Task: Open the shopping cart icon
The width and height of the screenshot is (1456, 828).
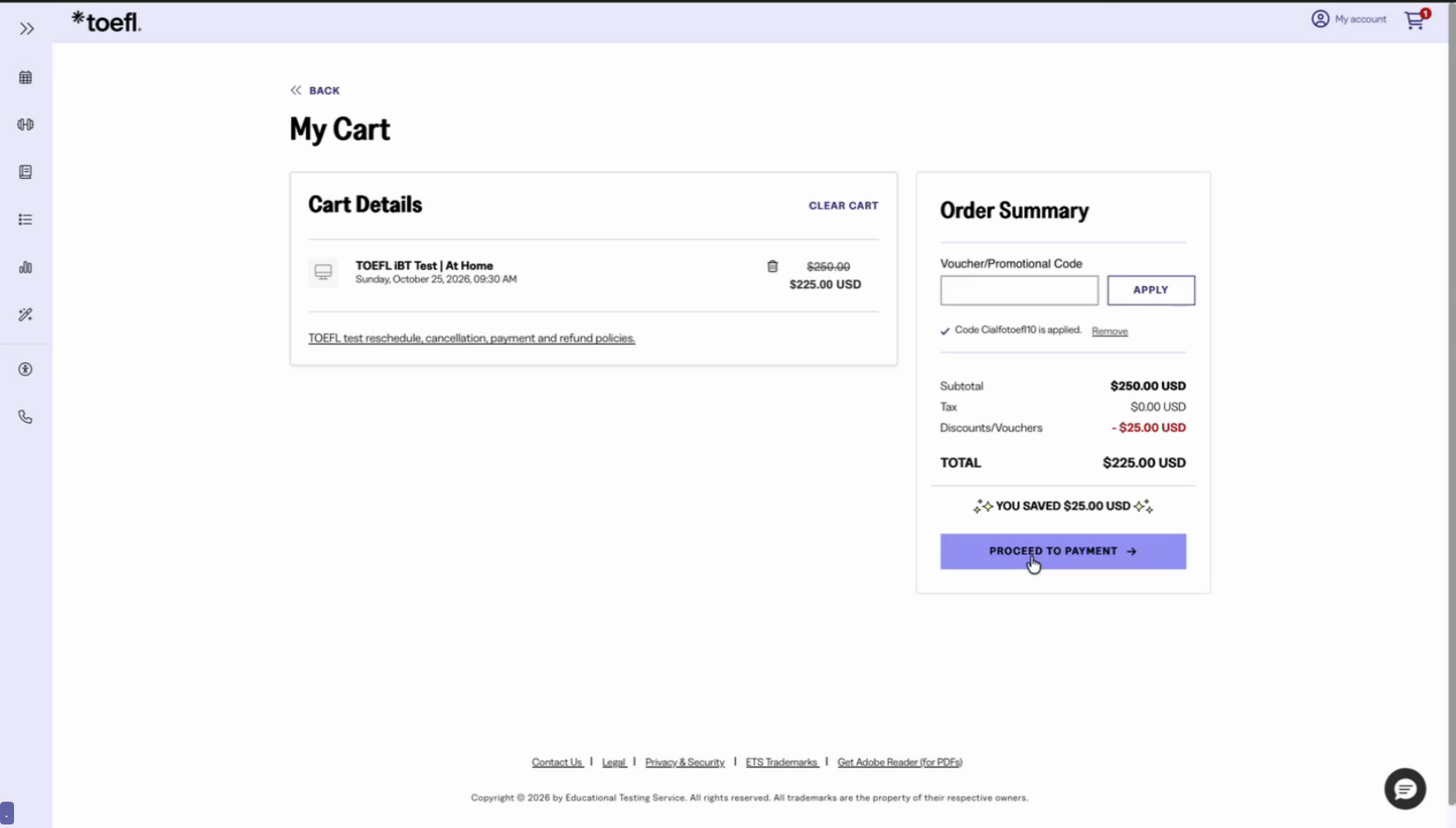Action: coord(1416,19)
